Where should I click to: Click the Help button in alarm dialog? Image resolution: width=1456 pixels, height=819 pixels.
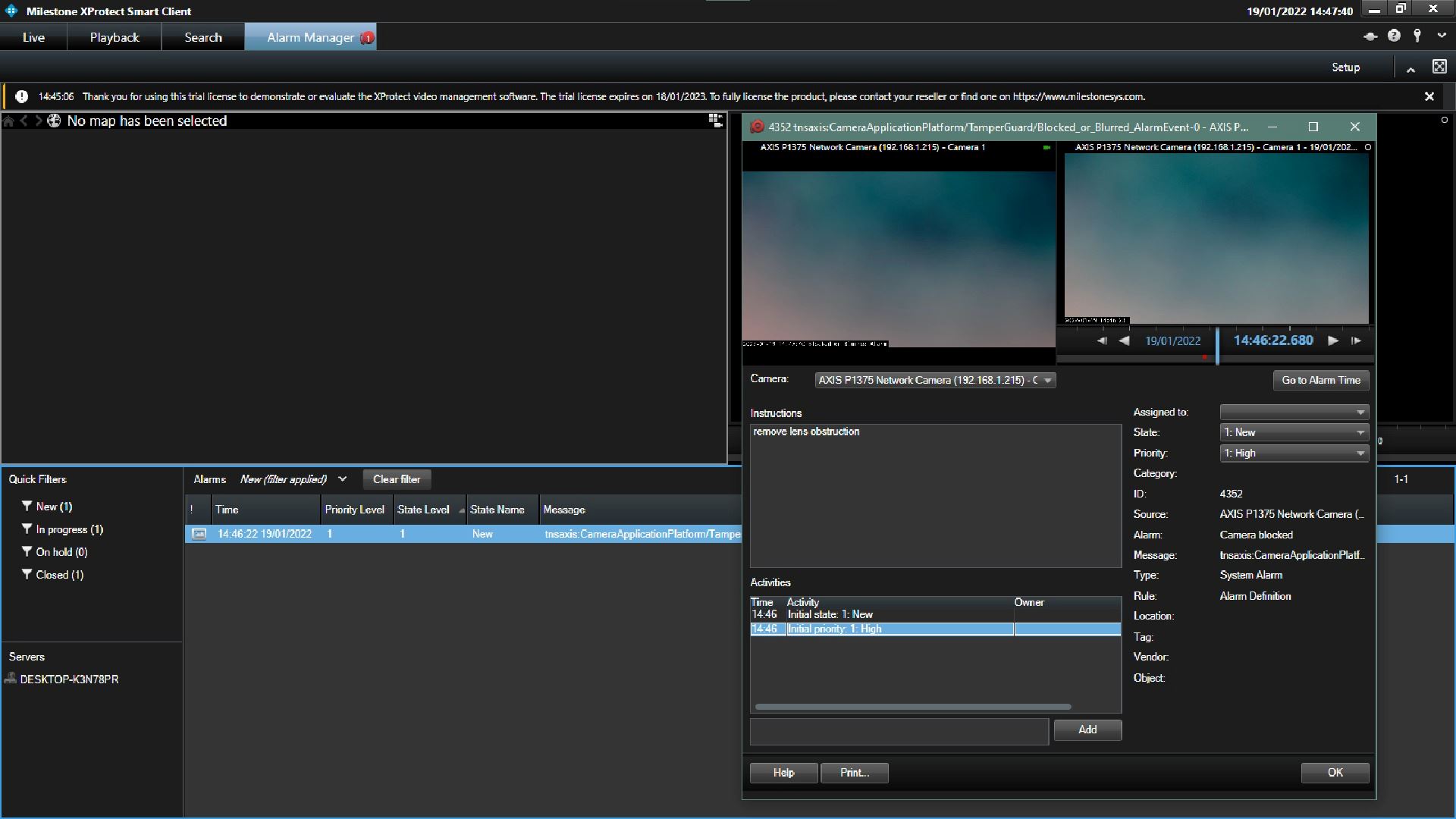[x=783, y=773]
